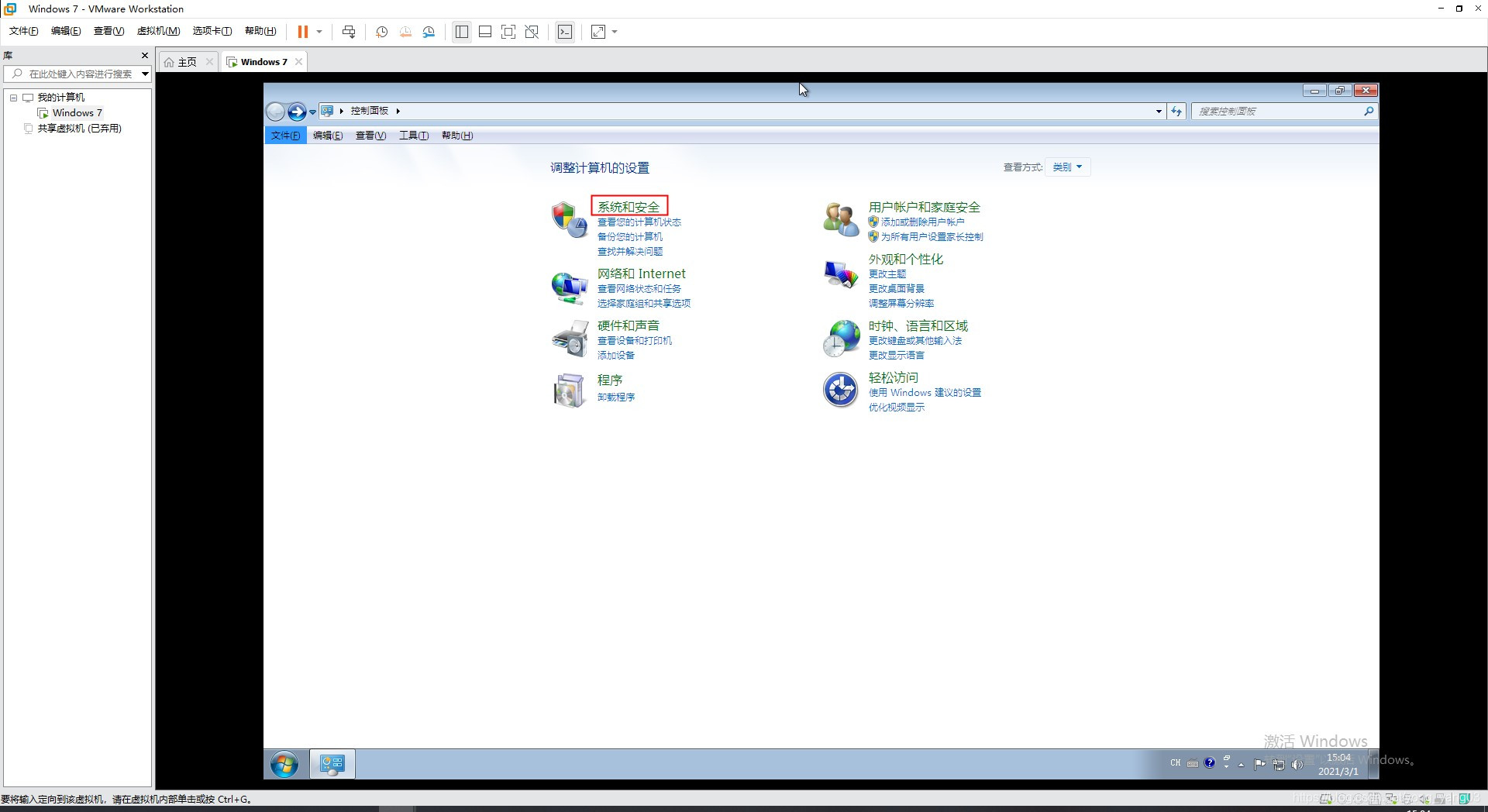The height and width of the screenshot is (812, 1488).
Task: Click 控制面板 breadcrumb in address bar
Action: tap(369, 111)
